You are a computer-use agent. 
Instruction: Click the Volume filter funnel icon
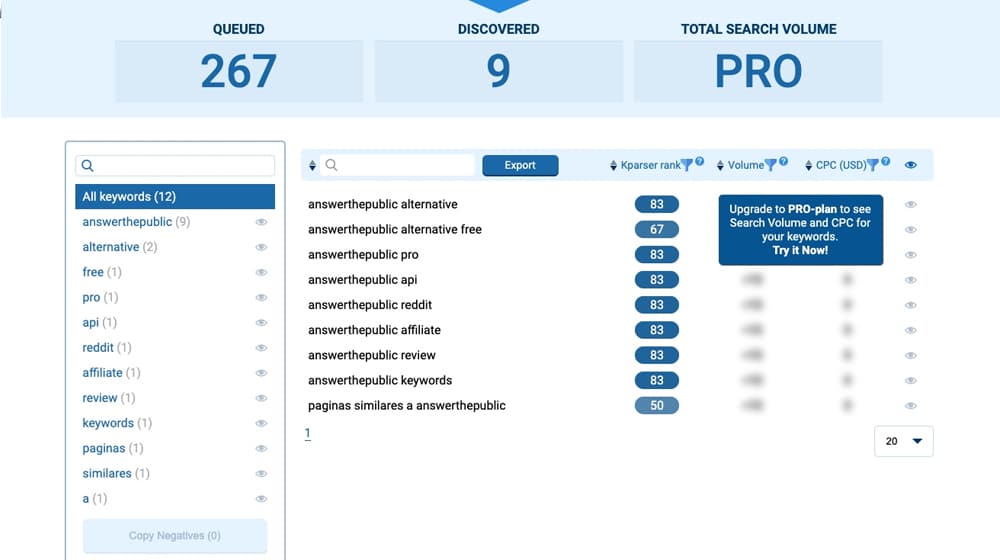point(770,165)
